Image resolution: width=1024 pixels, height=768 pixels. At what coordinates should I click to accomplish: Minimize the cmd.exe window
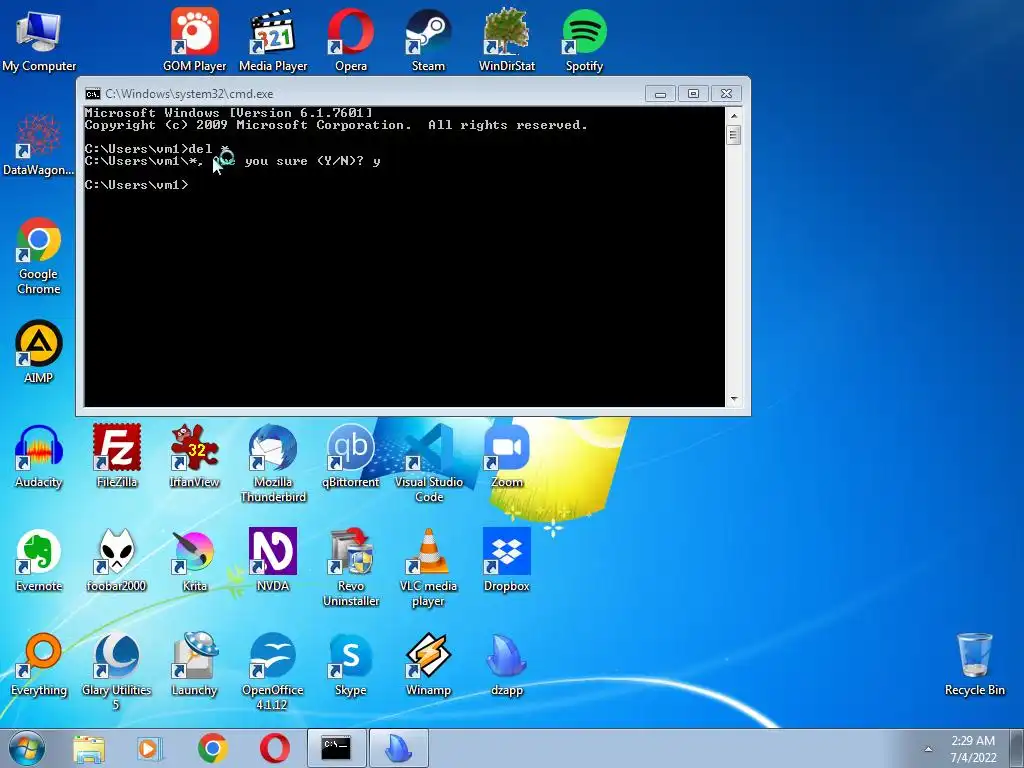(x=660, y=94)
